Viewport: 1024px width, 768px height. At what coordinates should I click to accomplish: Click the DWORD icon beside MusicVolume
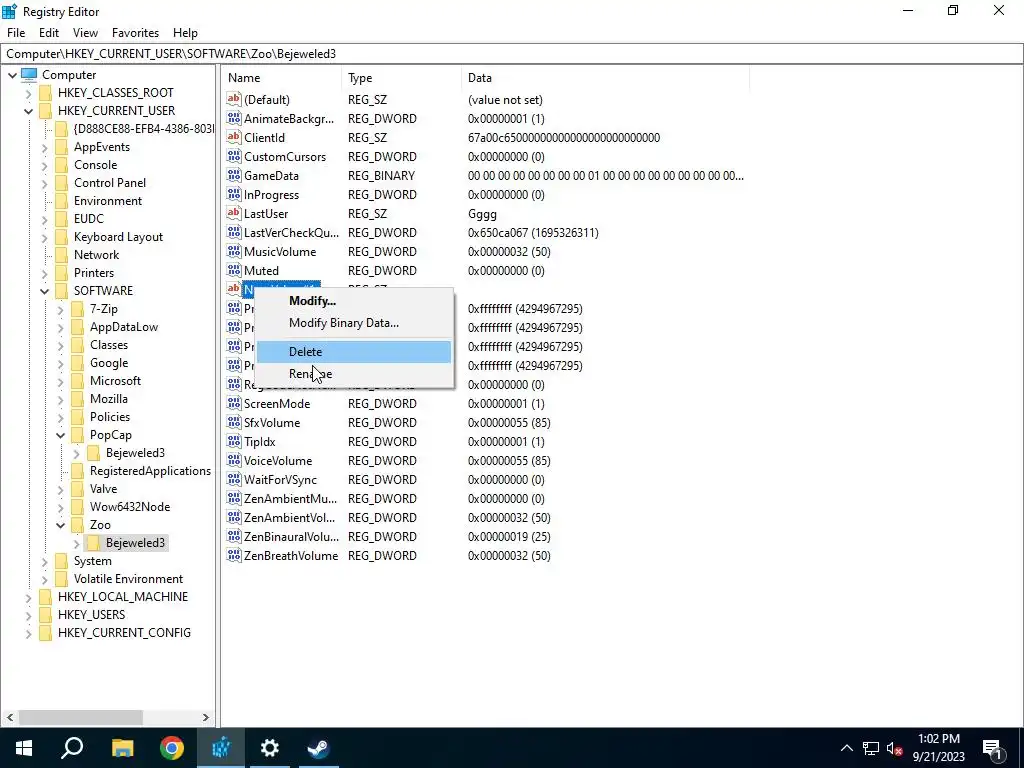234,251
